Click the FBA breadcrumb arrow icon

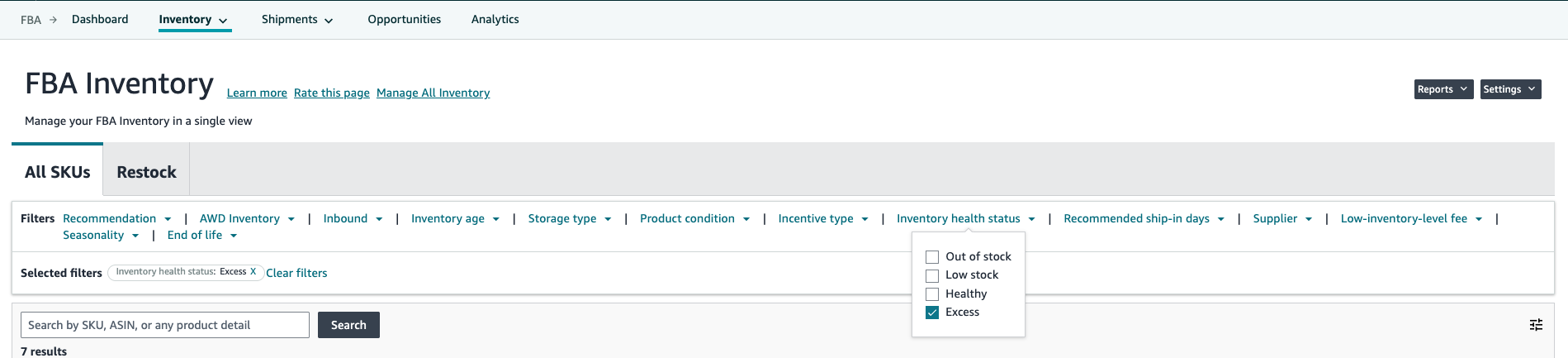53,20
